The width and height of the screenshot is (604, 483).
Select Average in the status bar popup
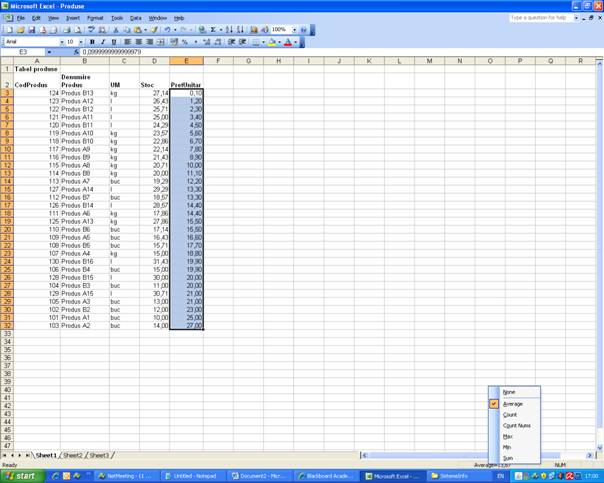pyautogui.click(x=513, y=404)
